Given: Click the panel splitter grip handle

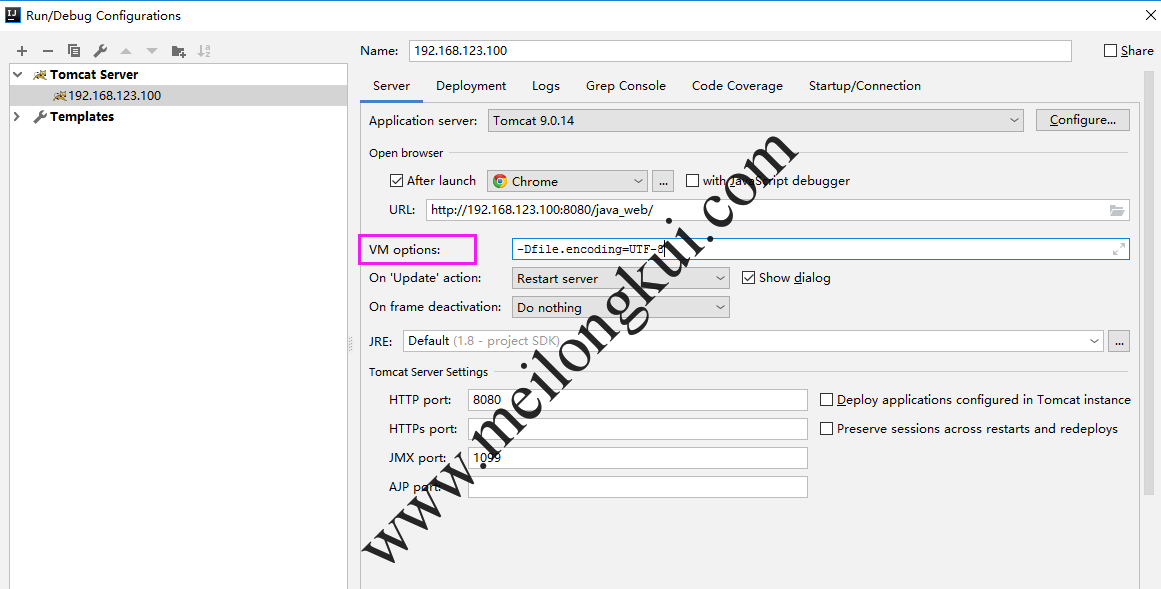Looking at the screenshot, I should pyautogui.click(x=351, y=342).
